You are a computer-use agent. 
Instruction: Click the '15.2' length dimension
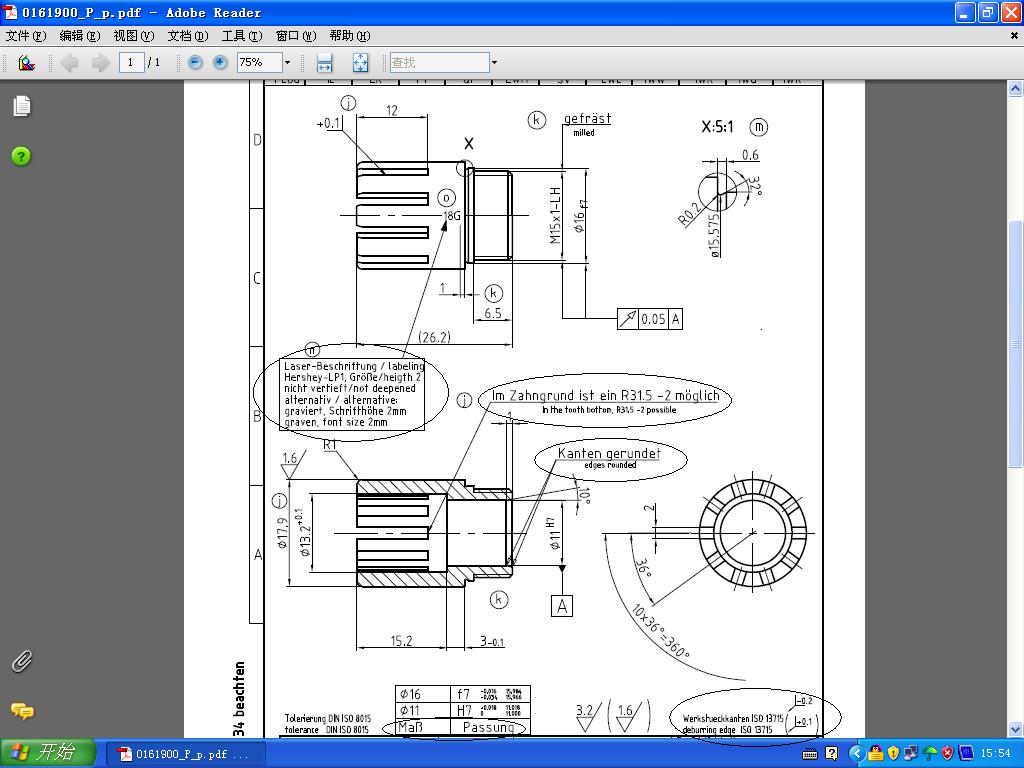point(401,641)
